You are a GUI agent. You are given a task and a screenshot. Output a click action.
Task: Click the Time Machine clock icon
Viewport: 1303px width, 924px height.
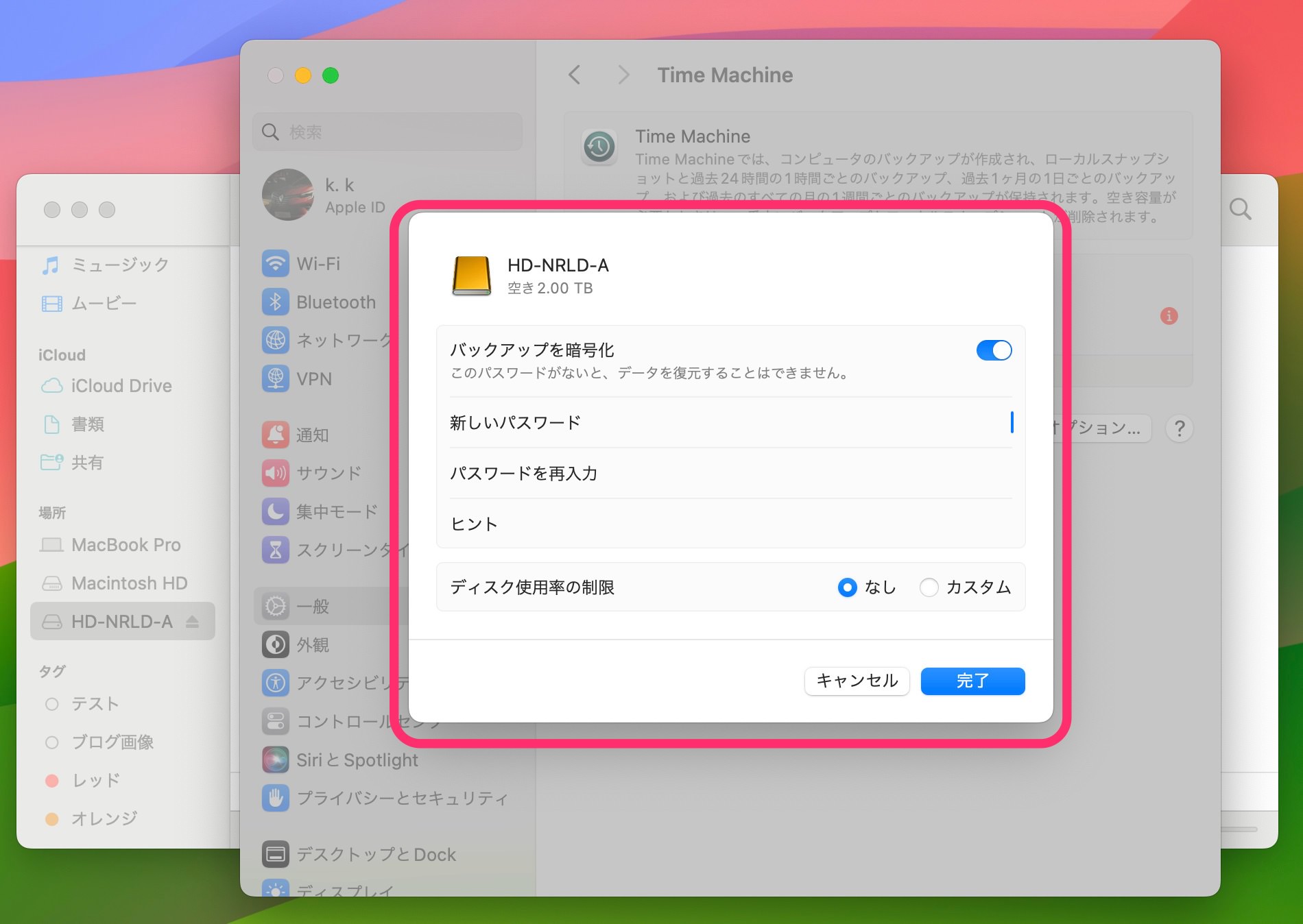tap(599, 147)
